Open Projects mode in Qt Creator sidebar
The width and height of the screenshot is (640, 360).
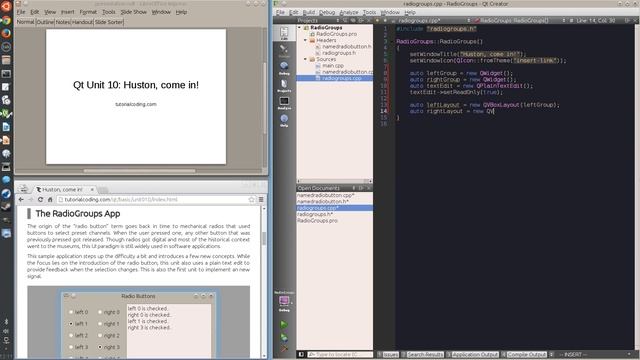tap(284, 85)
